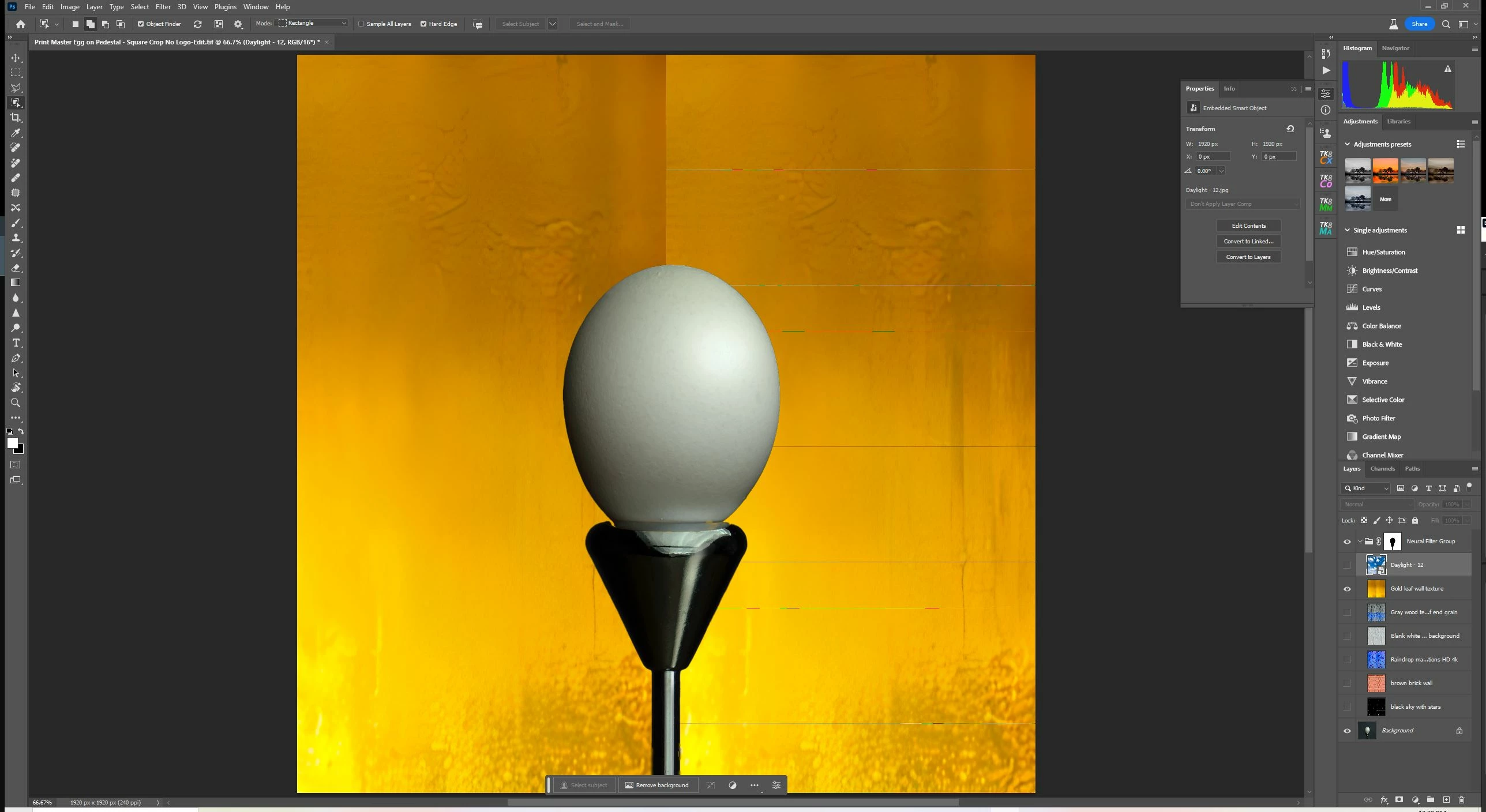The height and width of the screenshot is (812, 1486).
Task: Open the layer Kind filter dropdown
Action: tap(1365, 488)
